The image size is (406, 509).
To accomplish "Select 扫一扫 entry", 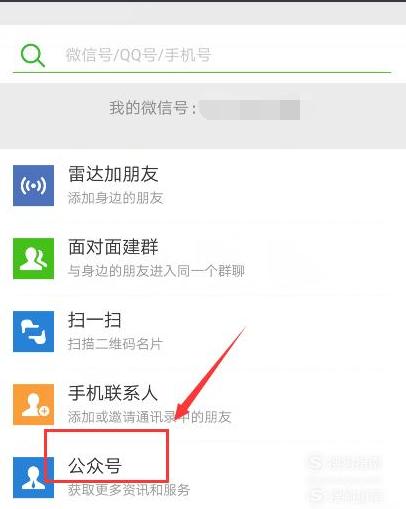I will click(x=95, y=320).
